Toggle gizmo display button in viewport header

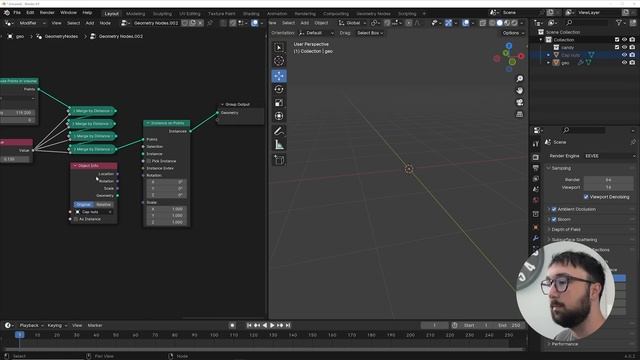449,23
